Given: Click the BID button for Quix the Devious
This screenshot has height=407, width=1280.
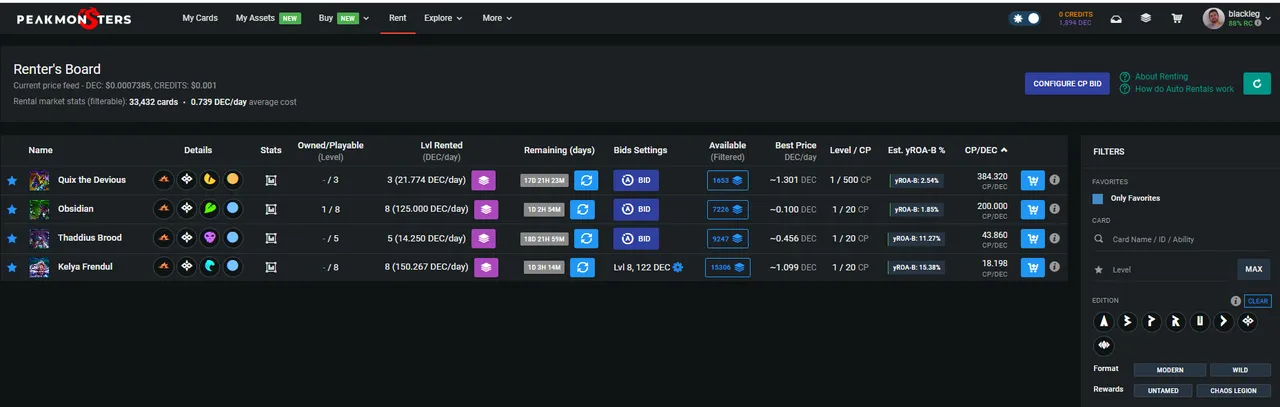Looking at the screenshot, I should (636, 180).
